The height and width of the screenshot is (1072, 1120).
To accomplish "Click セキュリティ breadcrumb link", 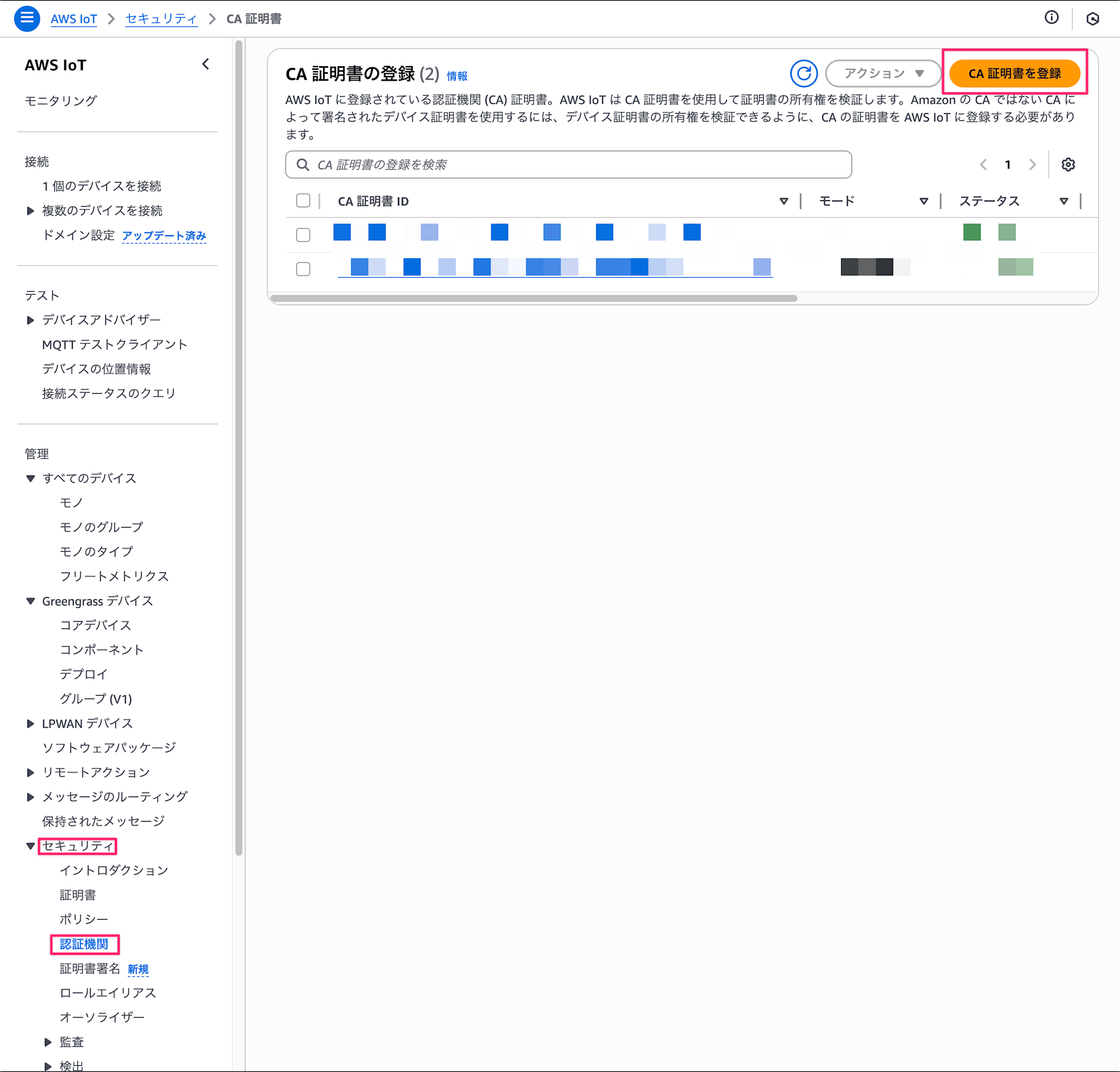I will pyautogui.click(x=161, y=19).
